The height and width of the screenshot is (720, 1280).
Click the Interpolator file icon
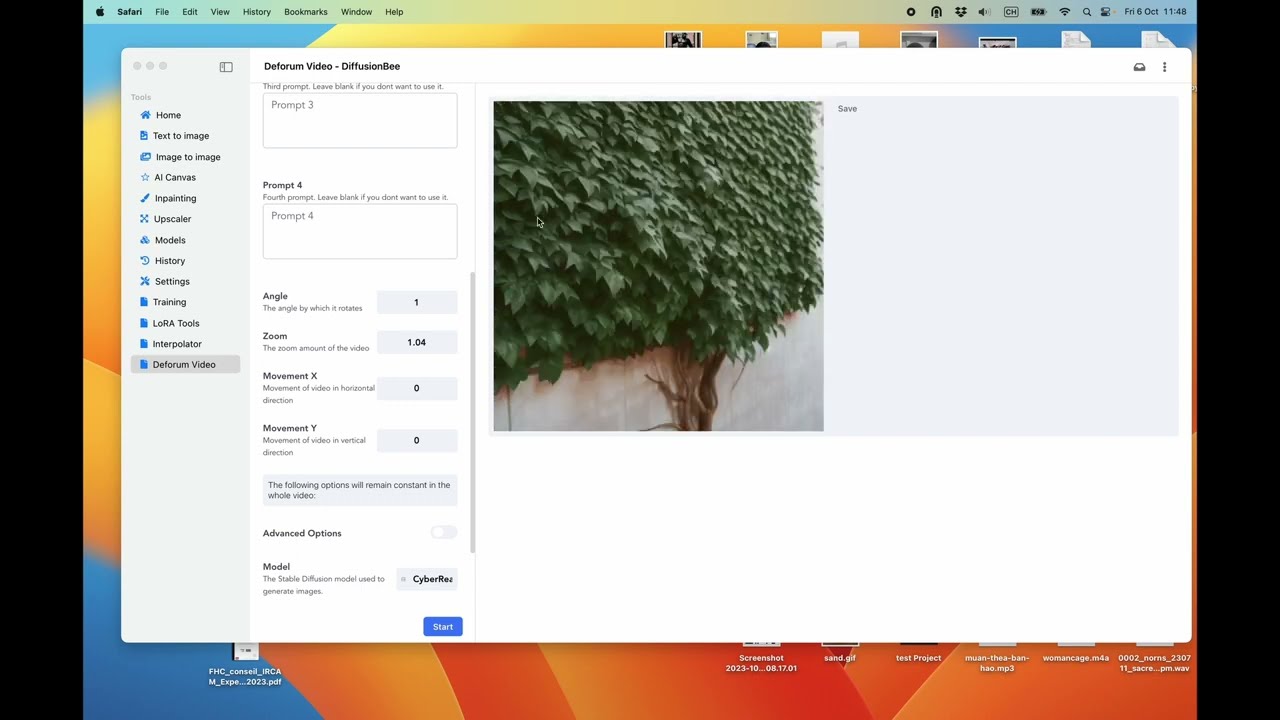click(144, 344)
